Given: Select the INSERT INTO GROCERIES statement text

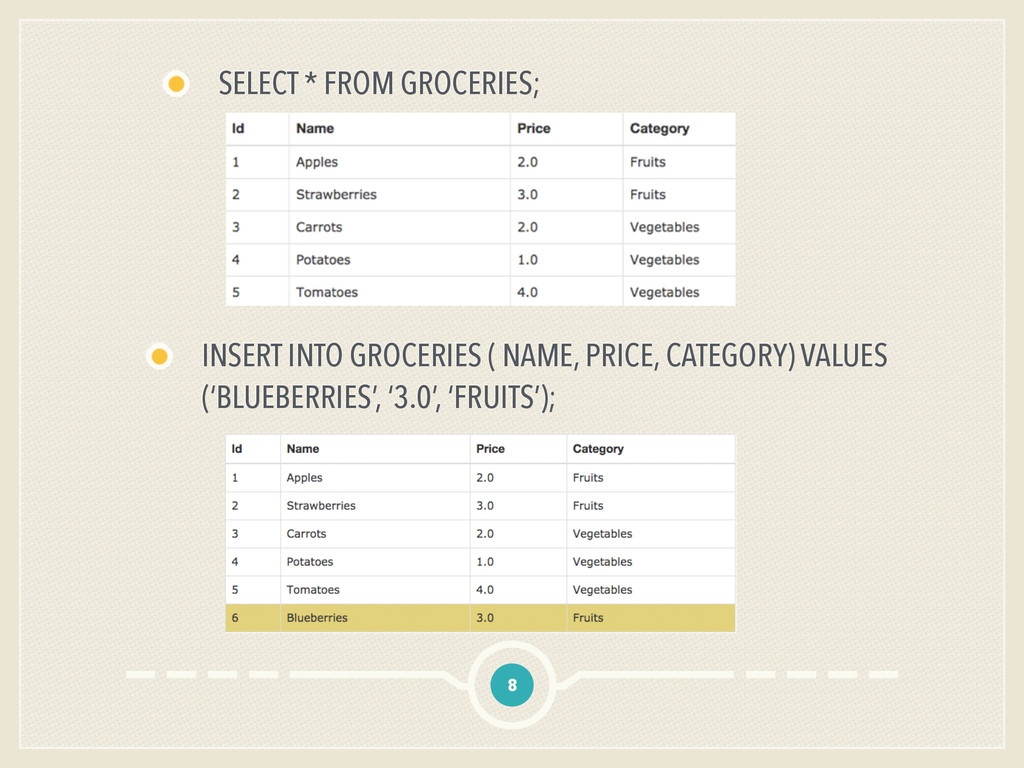Looking at the screenshot, I should coord(544,377).
